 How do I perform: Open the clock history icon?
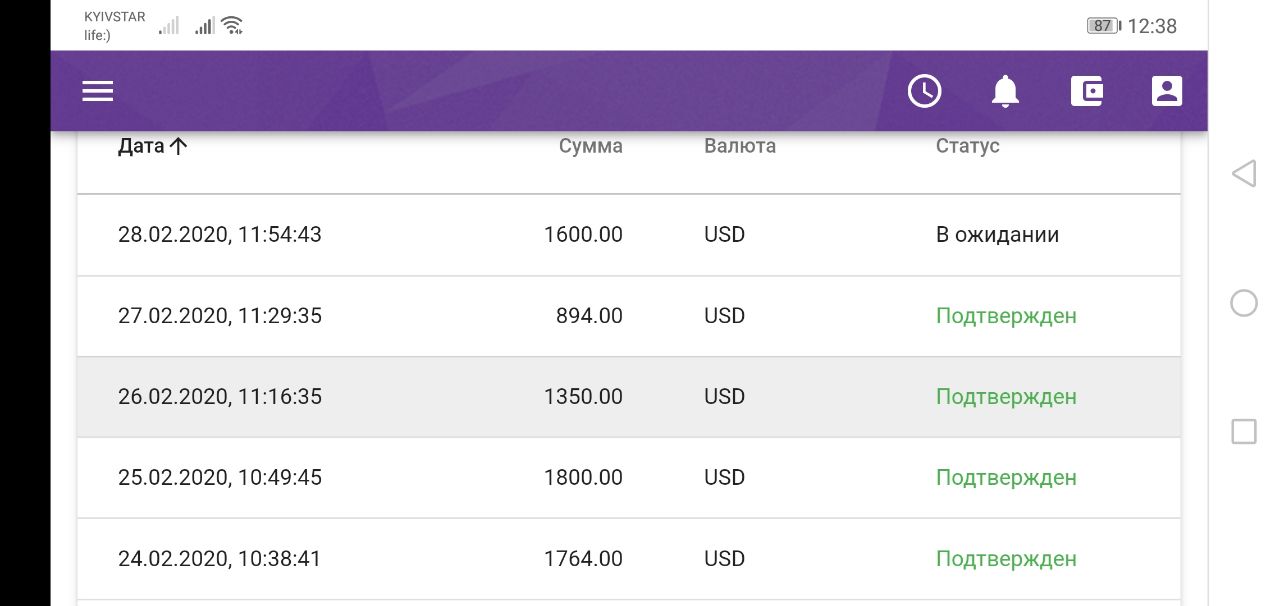(x=924, y=91)
